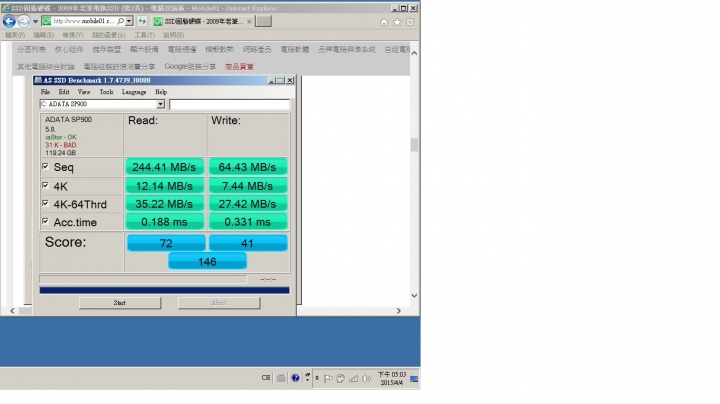Click the IE Home icon
Screen dimensions: 720x404
384,22
